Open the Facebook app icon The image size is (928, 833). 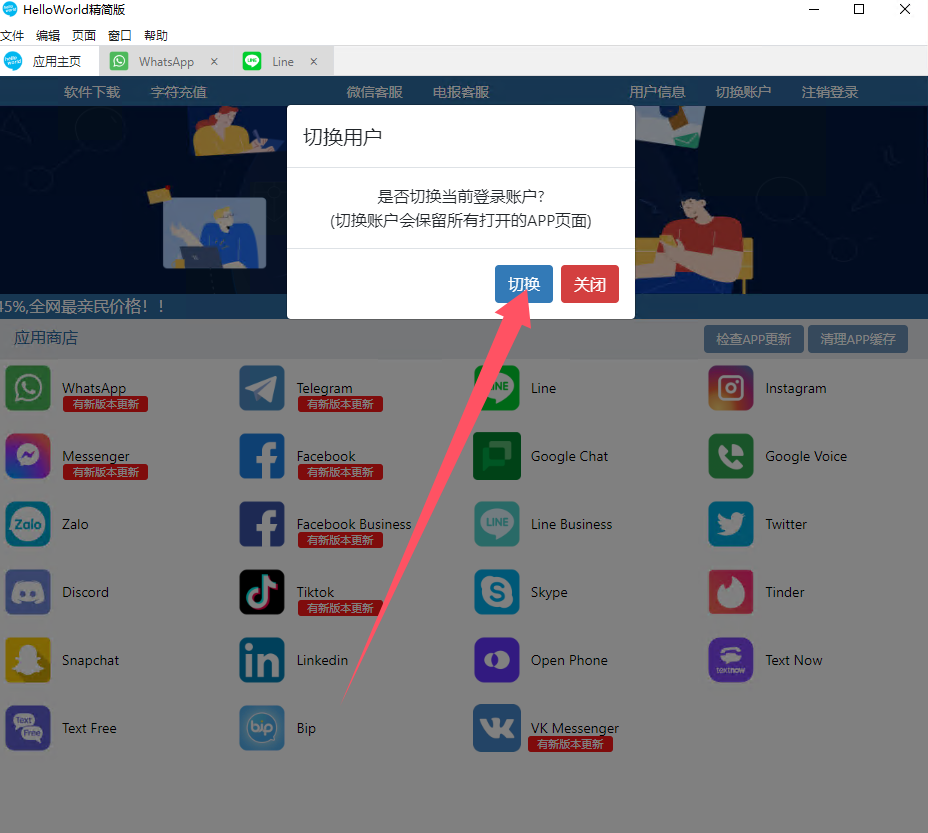click(262, 456)
